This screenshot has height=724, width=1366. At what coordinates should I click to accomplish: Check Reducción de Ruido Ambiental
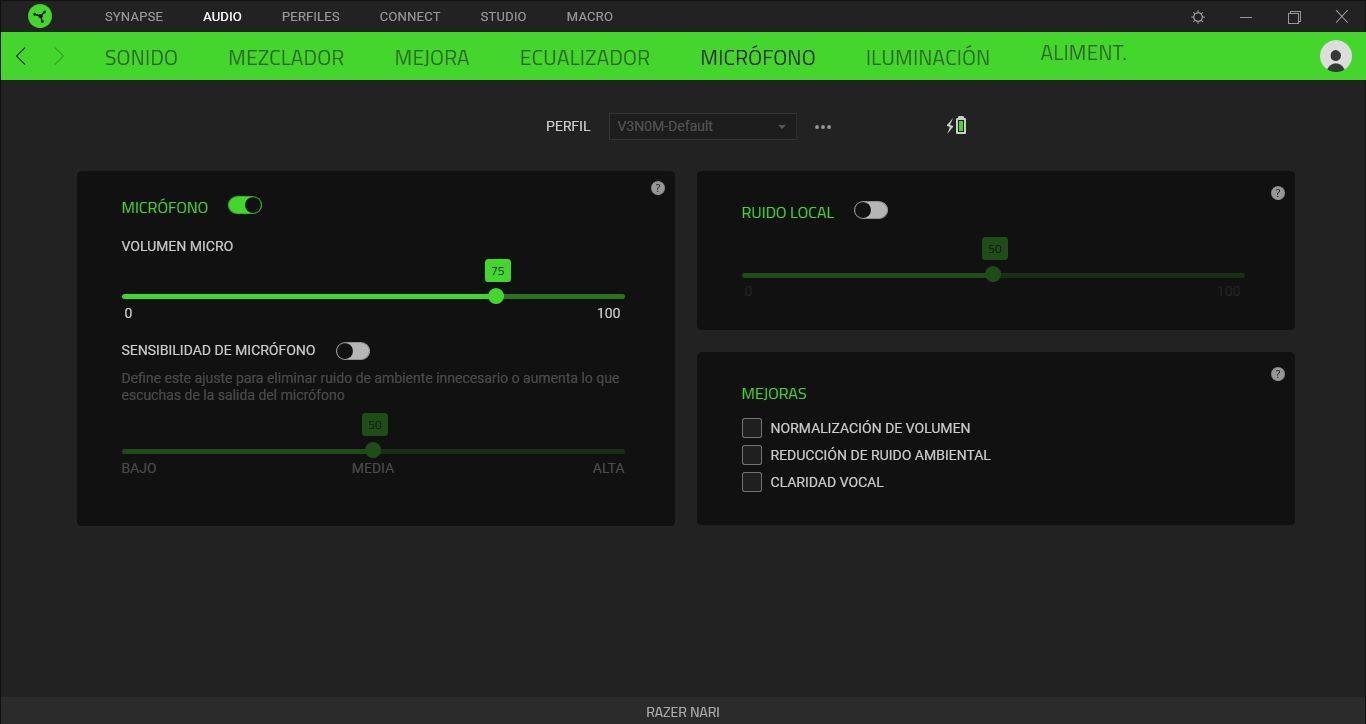[x=752, y=455]
